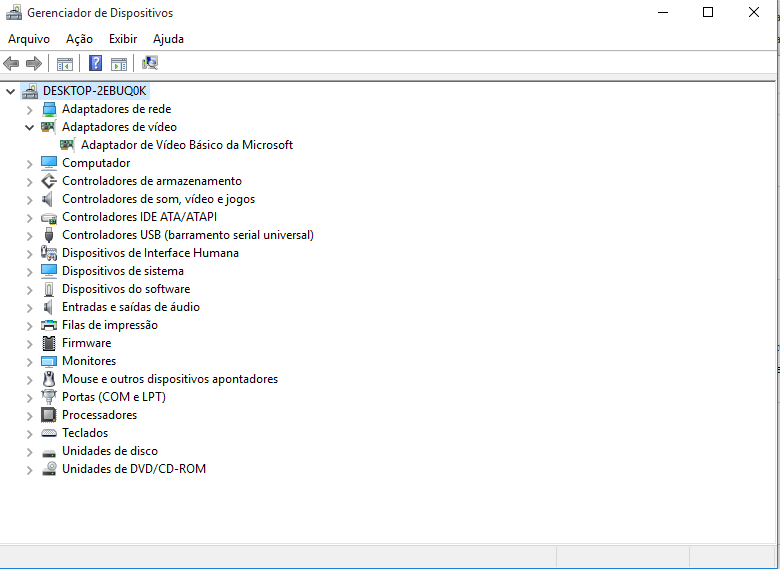This screenshot has height=569, width=780.
Task: Open the Ajuda menu
Action: [x=168, y=39]
